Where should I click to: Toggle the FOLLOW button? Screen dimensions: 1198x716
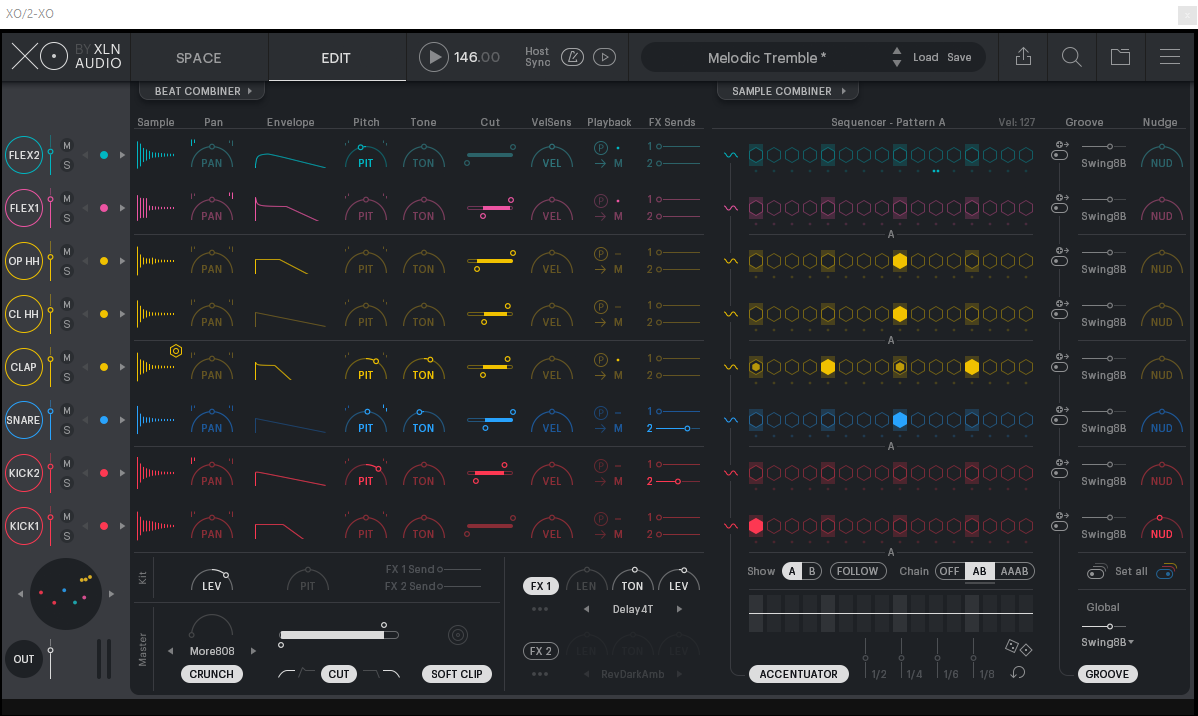coord(857,571)
